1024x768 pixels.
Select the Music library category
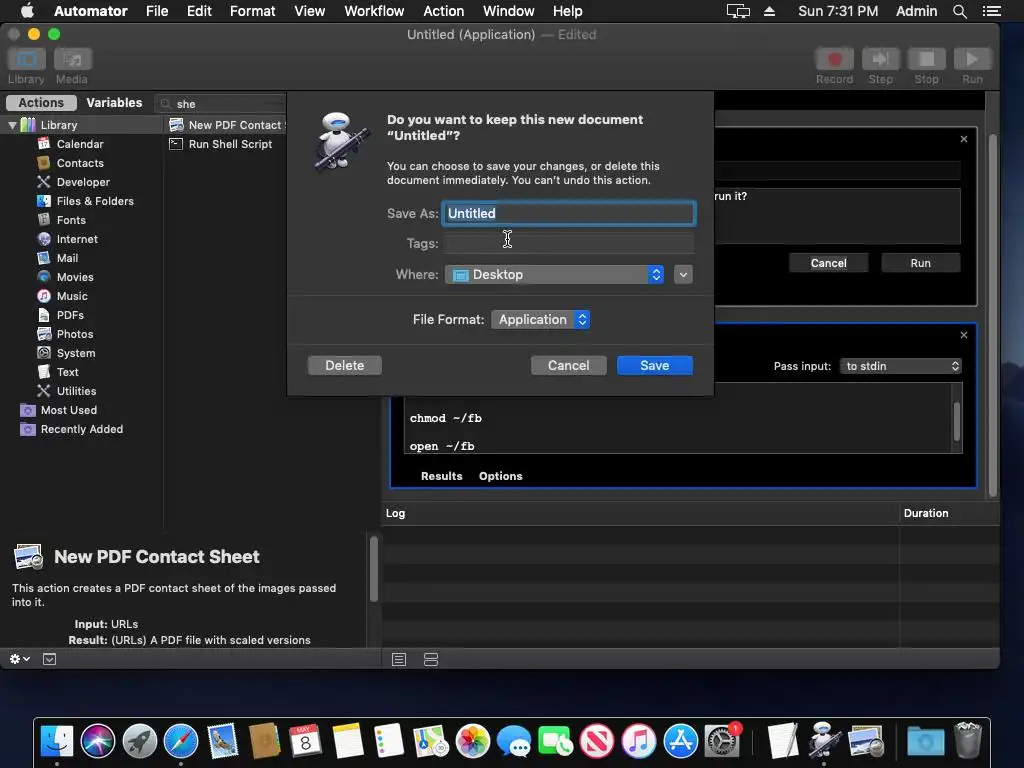coord(72,295)
